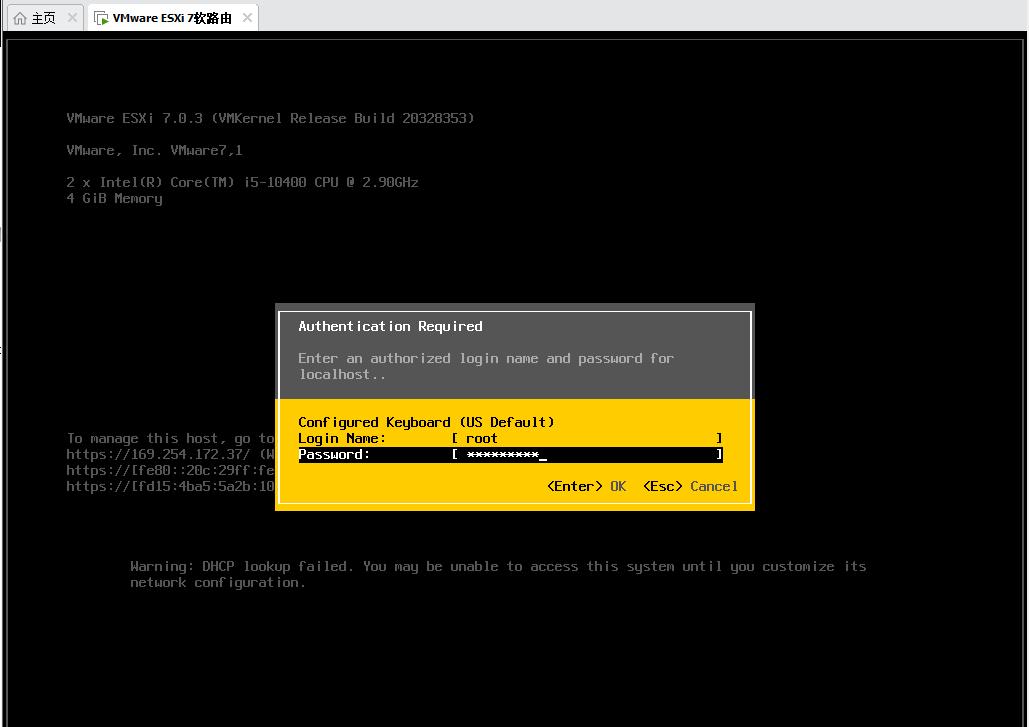The width and height of the screenshot is (1029, 727).
Task: Click the 4 GiB Memory text
Action: pyautogui.click(x=114, y=198)
